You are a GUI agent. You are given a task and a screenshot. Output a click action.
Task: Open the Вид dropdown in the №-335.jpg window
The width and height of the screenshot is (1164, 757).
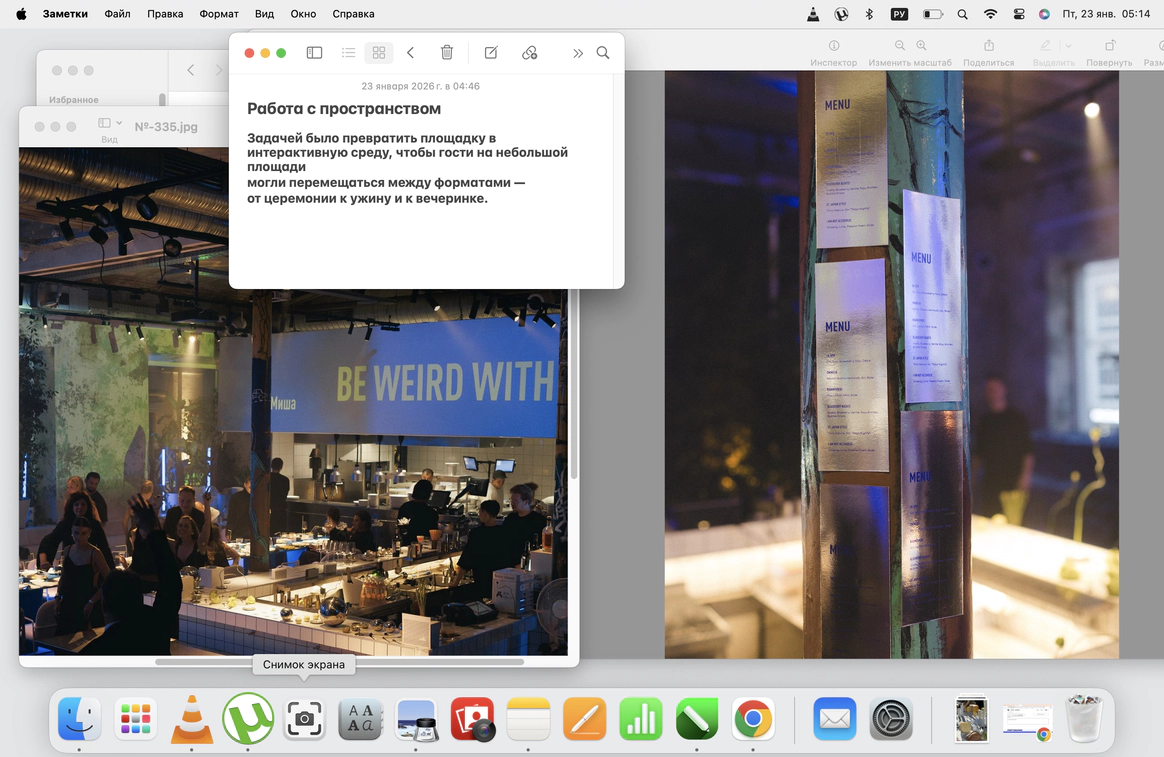(x=110, y=124)
